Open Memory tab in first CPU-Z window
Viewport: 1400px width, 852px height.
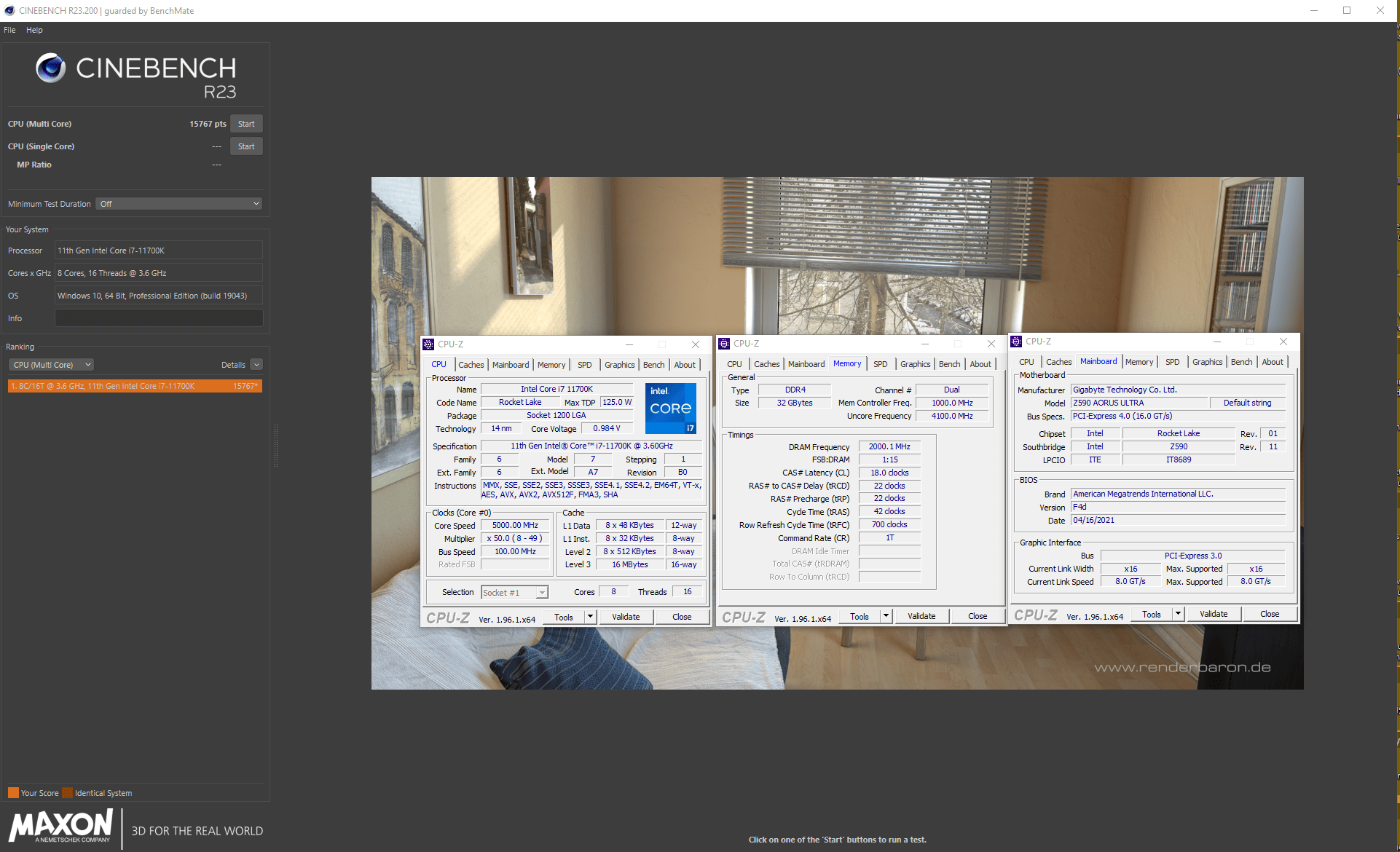551,365
